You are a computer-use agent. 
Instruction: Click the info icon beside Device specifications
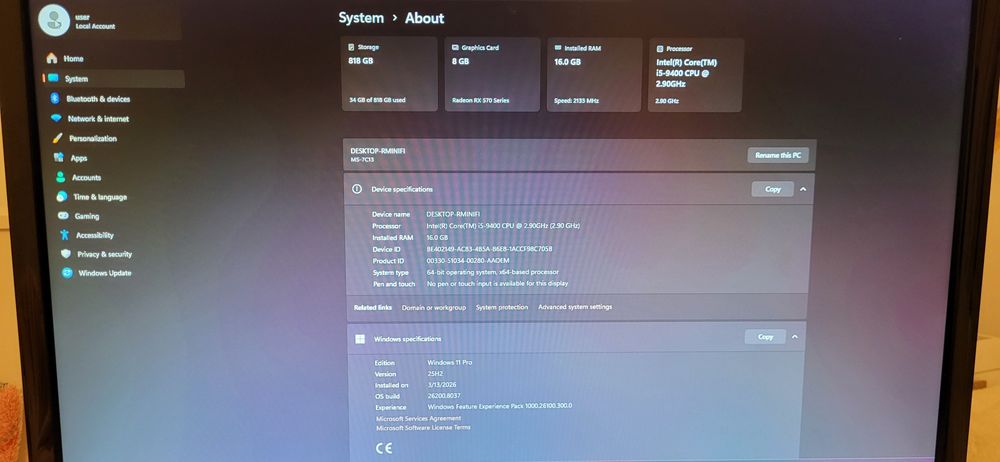point(357,190)
